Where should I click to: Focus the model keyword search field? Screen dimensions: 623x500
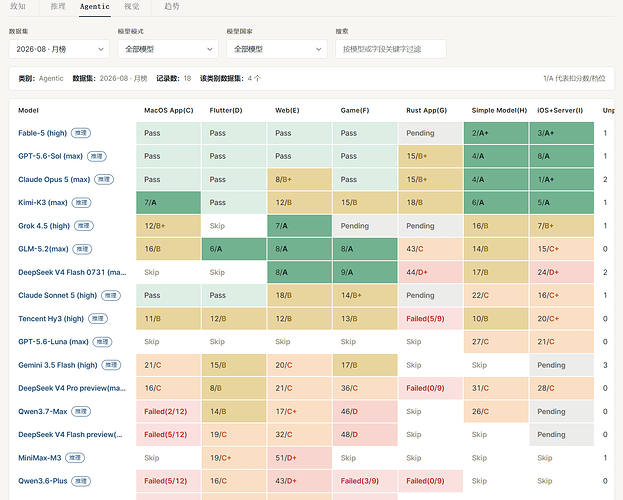391,49
